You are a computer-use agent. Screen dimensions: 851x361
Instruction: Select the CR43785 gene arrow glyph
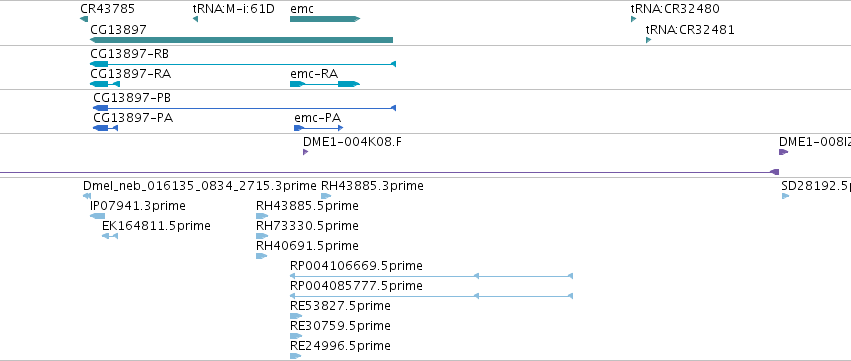pyautogui.click(x=84, y=19)
